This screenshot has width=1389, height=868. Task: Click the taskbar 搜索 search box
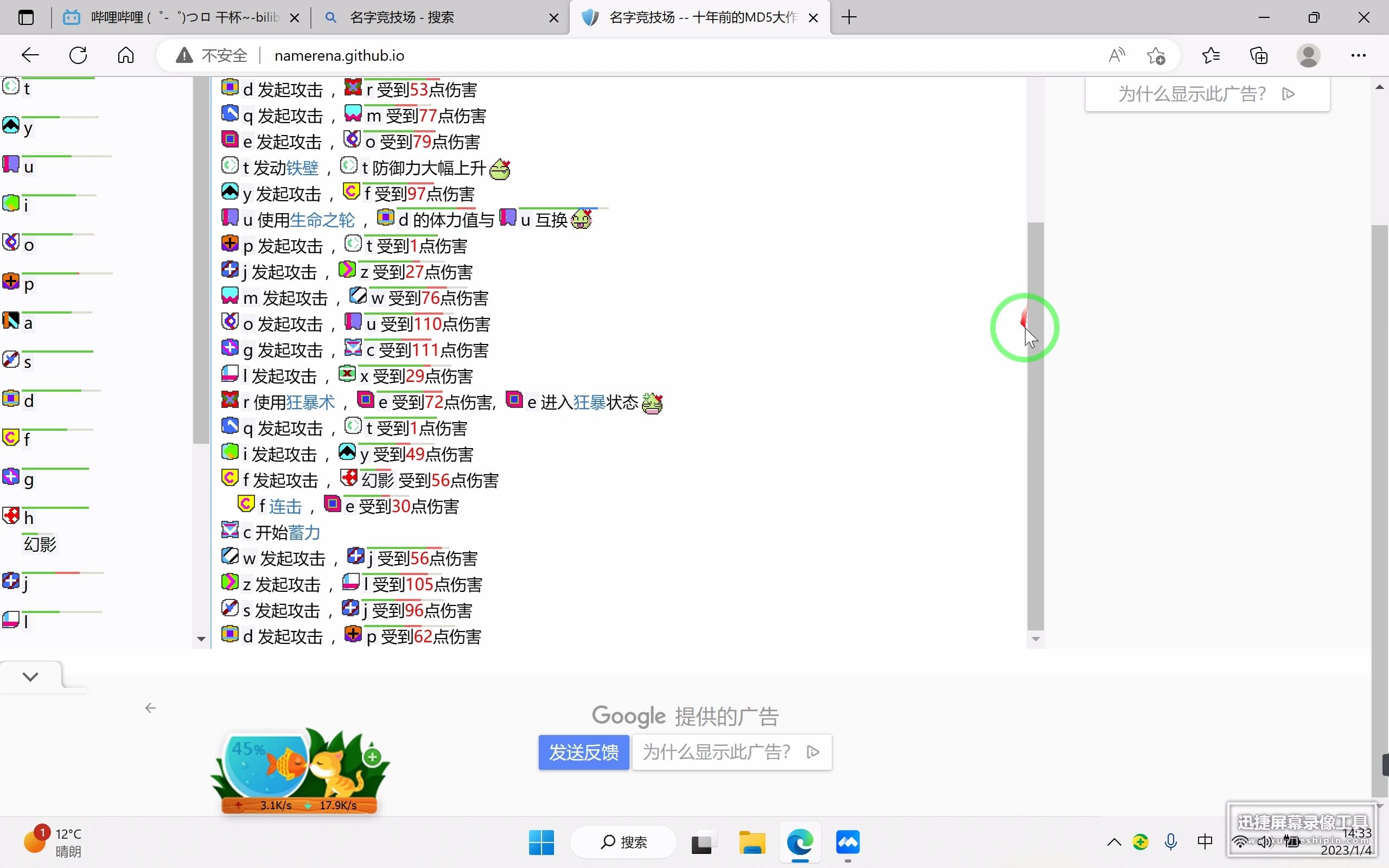[x=623, y=842]
